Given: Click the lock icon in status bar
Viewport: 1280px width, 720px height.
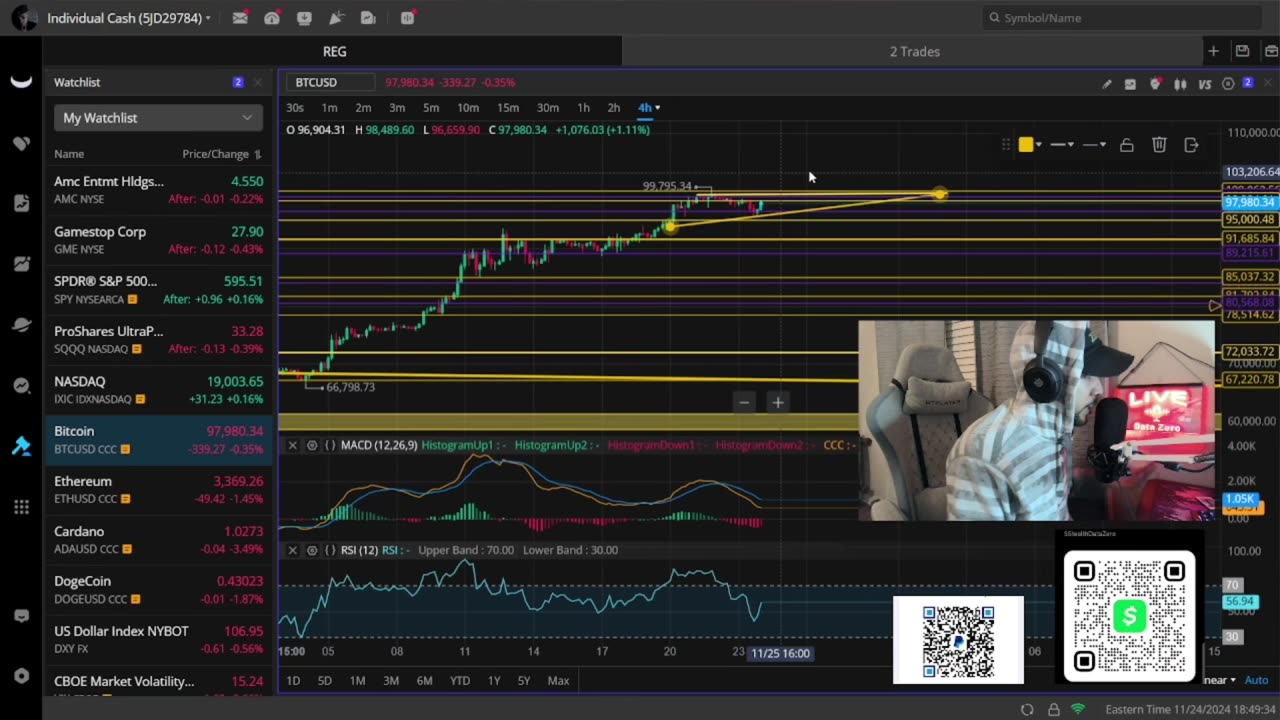Looking at the screenshot, I should (x=1053, y=709).
